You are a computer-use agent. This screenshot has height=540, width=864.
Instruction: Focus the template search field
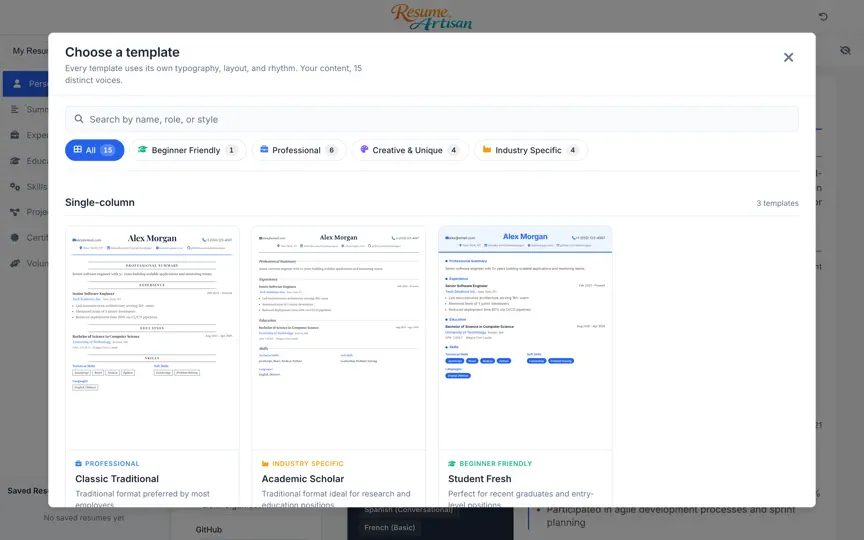pos(431,119)
